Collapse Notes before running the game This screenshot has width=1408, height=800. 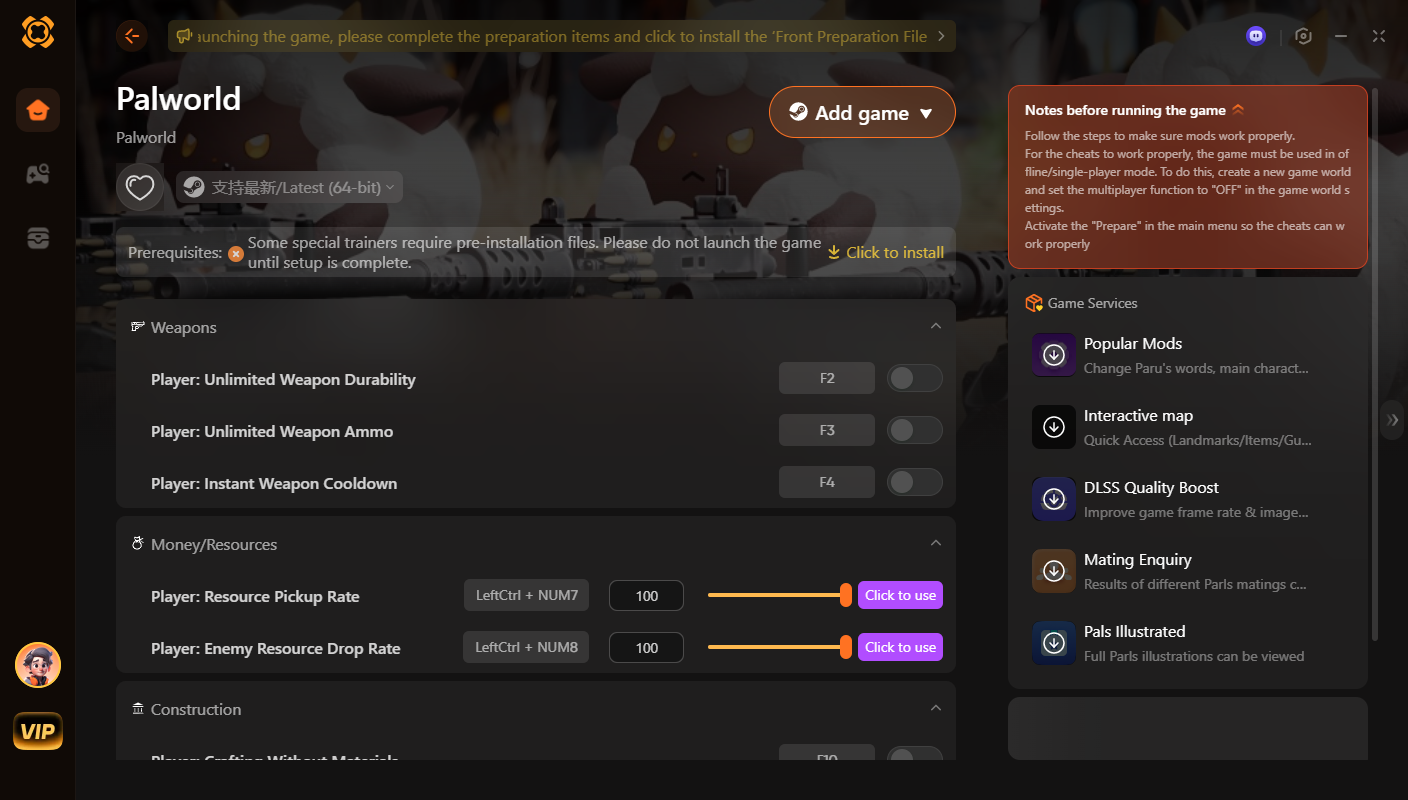click(x=1238, y=110)
